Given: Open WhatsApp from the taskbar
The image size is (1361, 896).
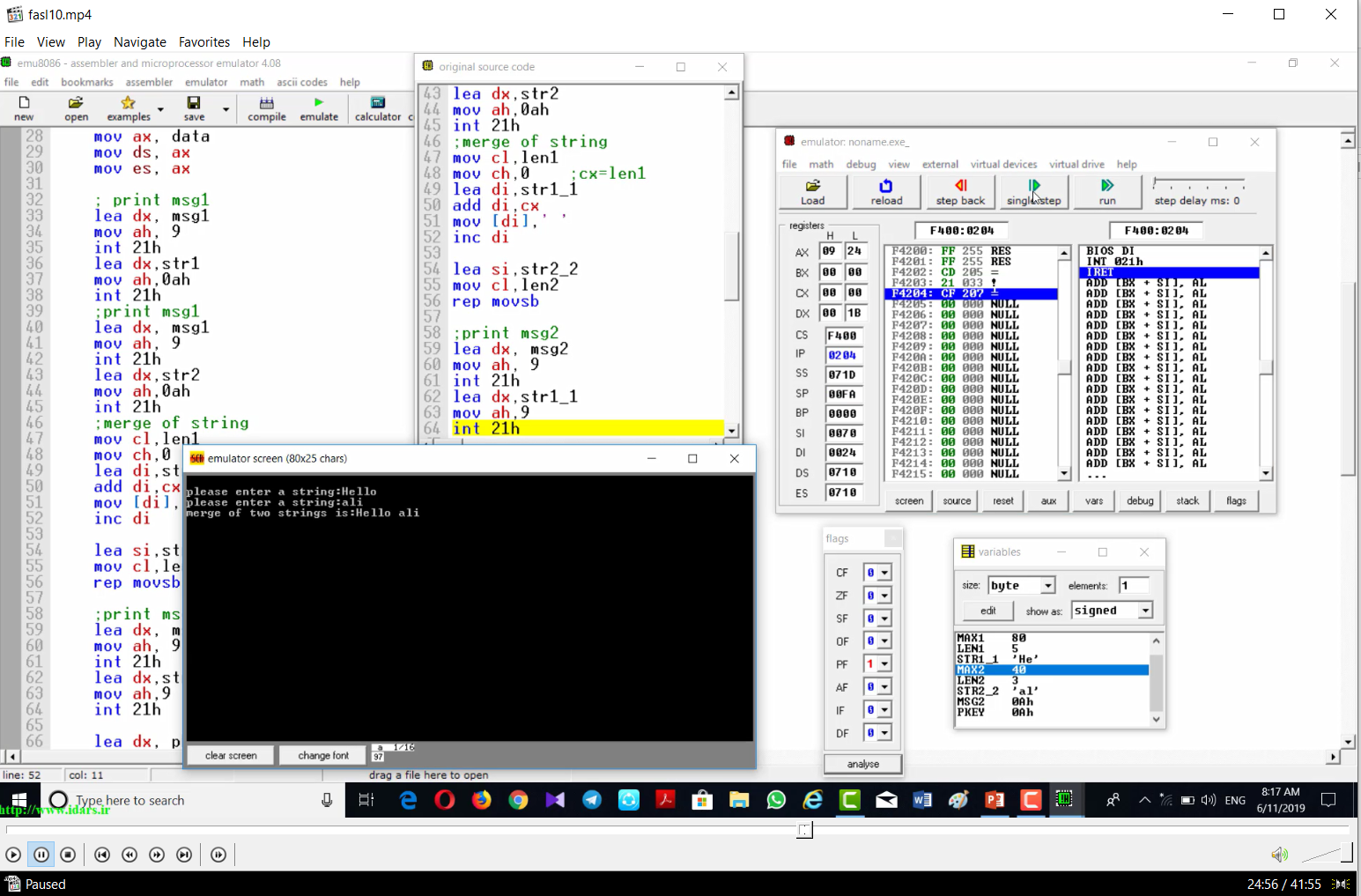Looking at the screenshot, I should click(776, 800).
